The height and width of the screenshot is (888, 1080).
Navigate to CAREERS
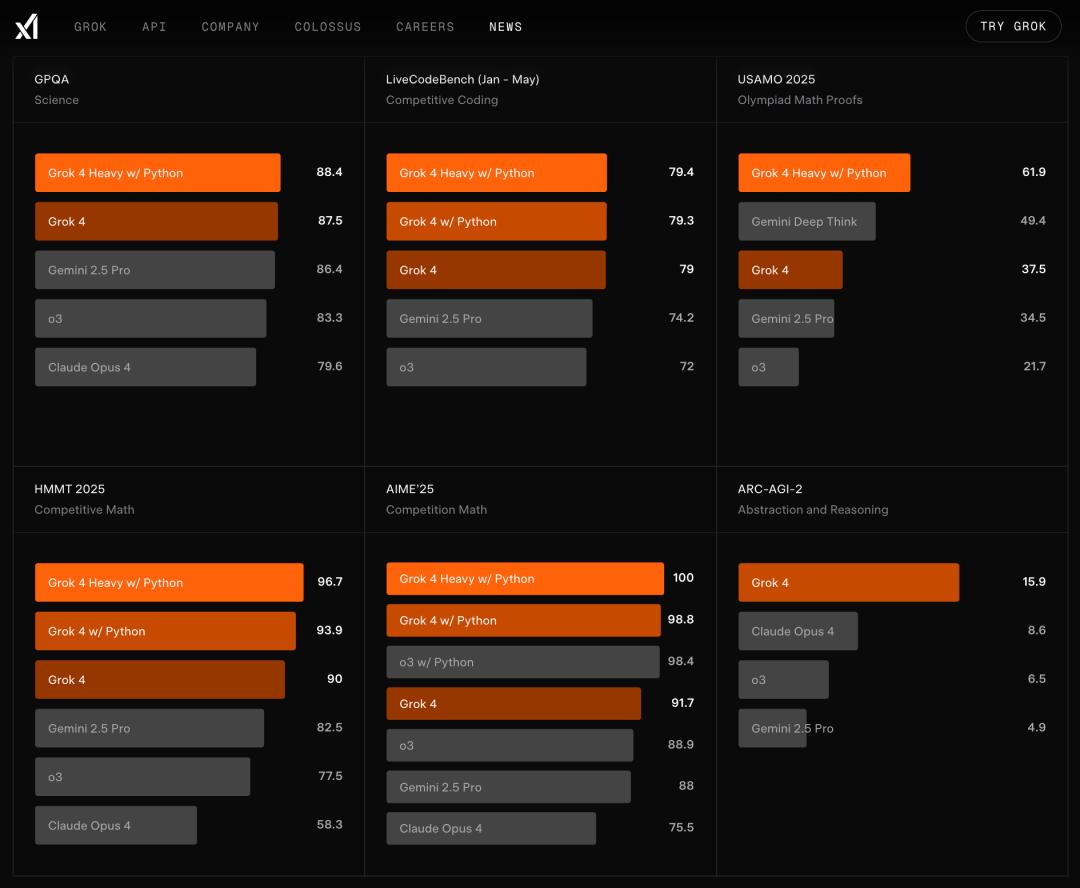coord(425,27)
